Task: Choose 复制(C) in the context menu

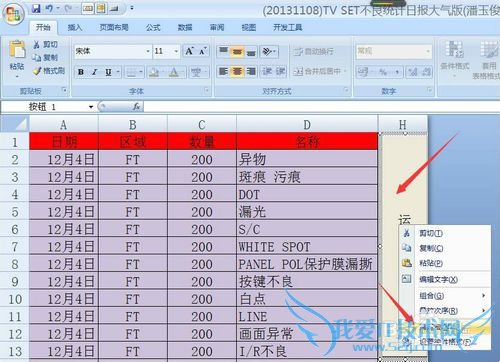Action: pyautogui.click(x=445, y=248)
